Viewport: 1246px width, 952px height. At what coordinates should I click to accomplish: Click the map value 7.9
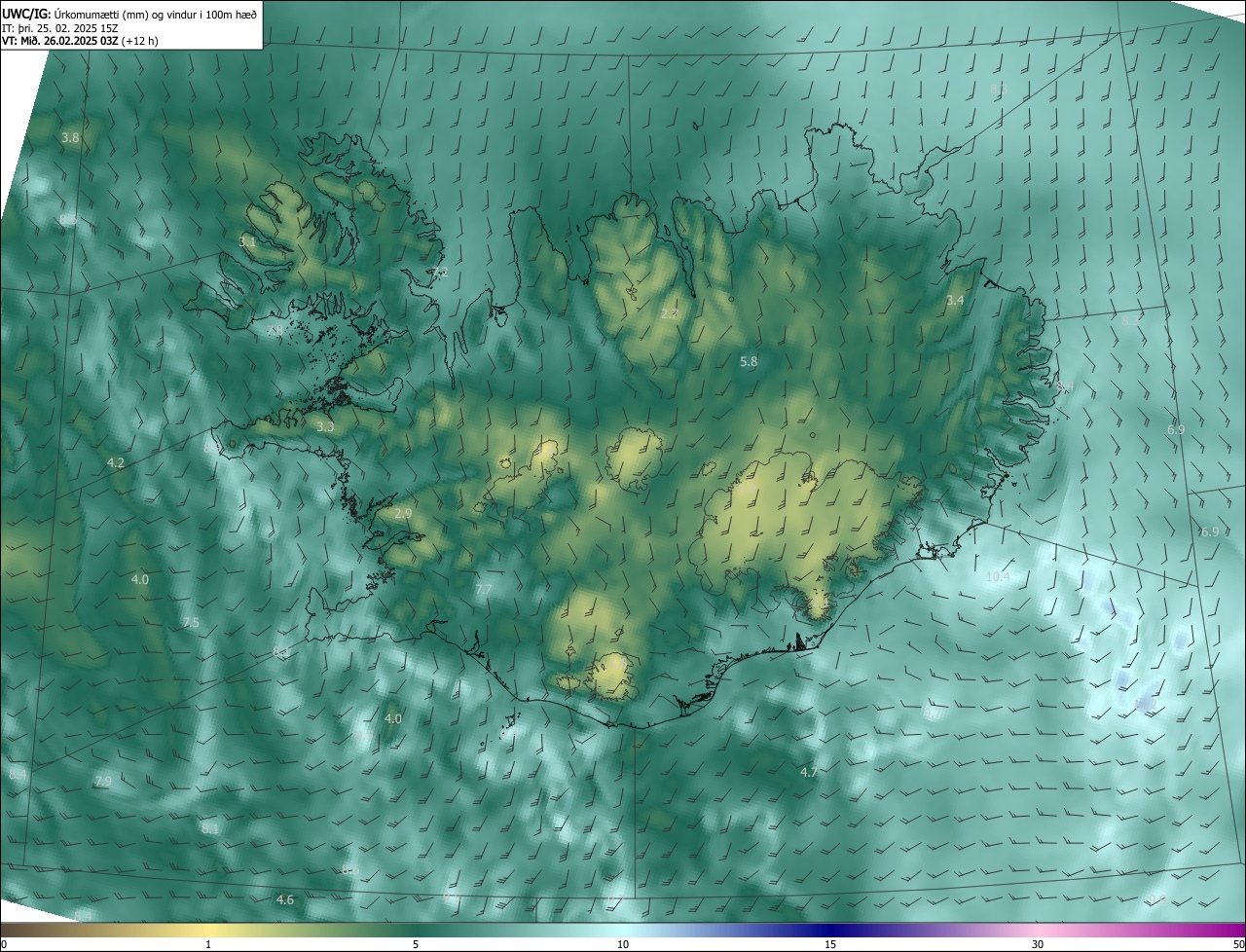click(x=103, y=782)
